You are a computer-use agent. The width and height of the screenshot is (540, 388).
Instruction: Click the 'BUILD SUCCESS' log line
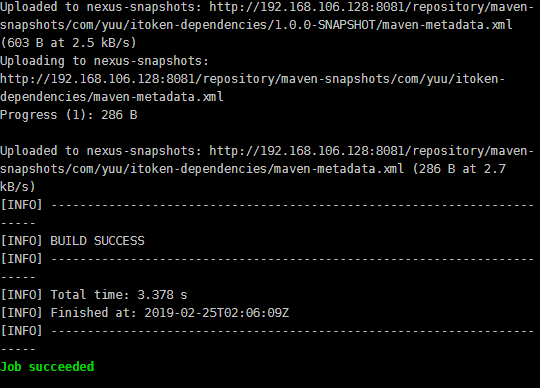[73, 241]
